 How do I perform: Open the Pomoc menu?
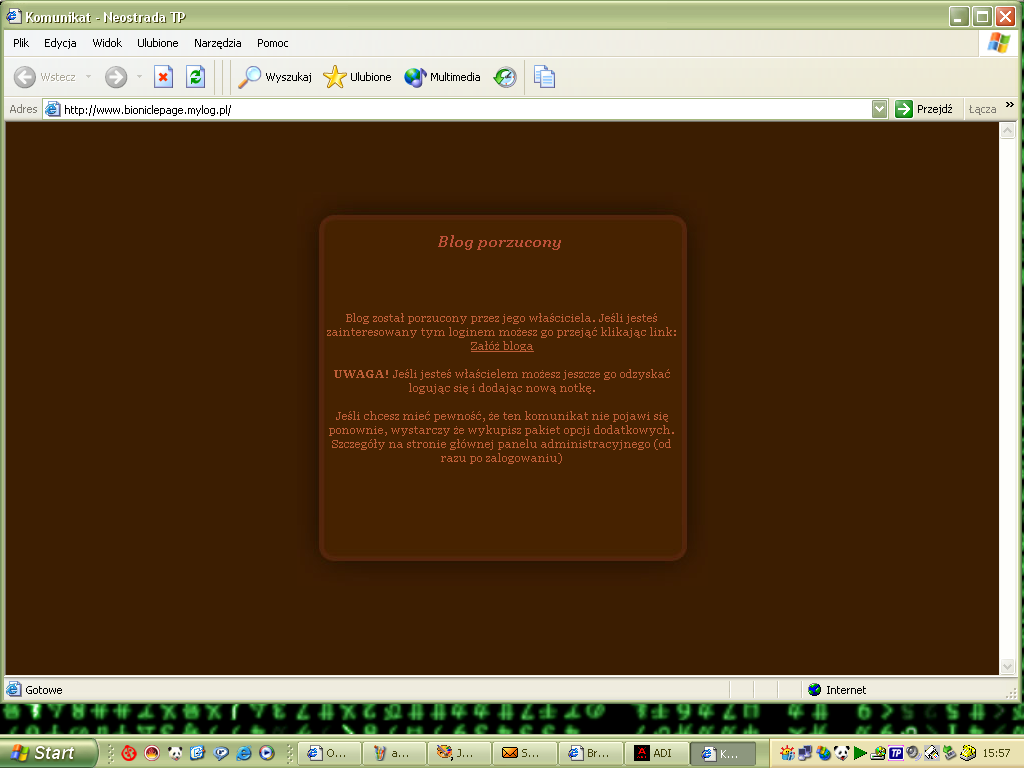[272, 43]
